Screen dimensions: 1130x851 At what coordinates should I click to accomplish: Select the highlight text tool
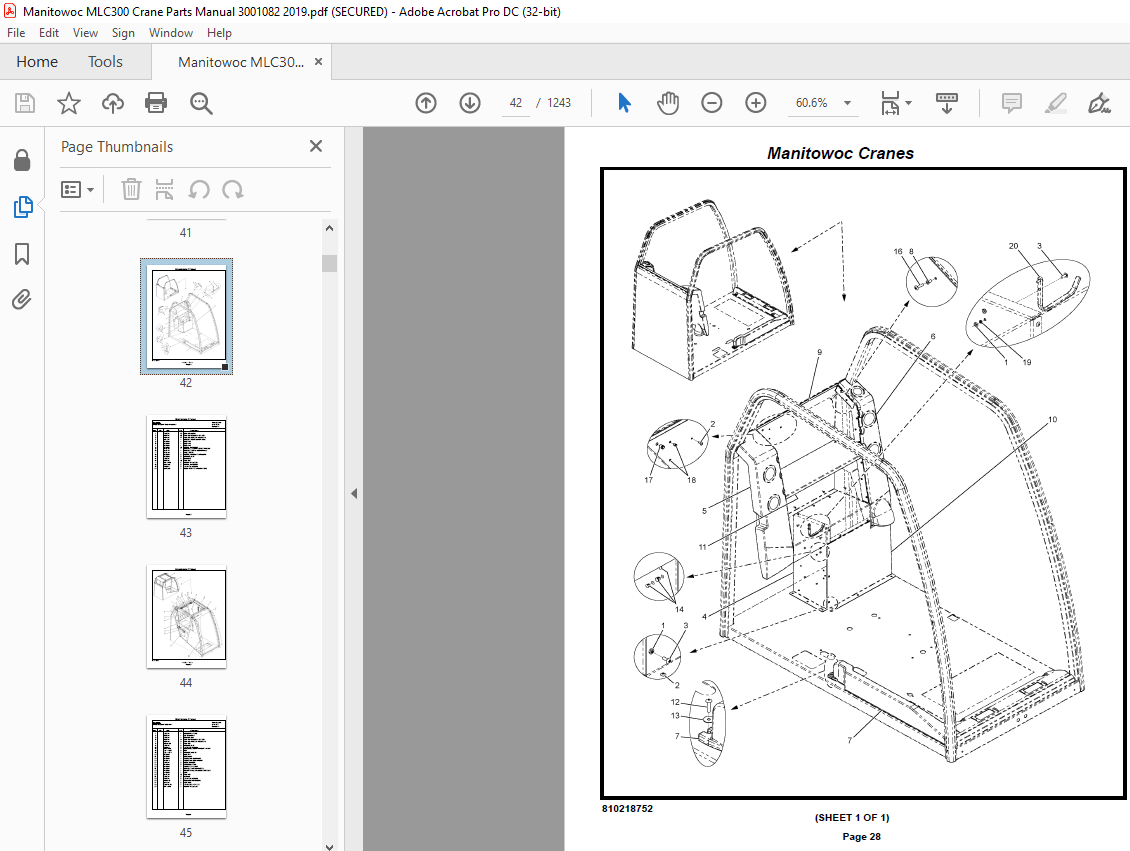click(x=1056, y=103)
